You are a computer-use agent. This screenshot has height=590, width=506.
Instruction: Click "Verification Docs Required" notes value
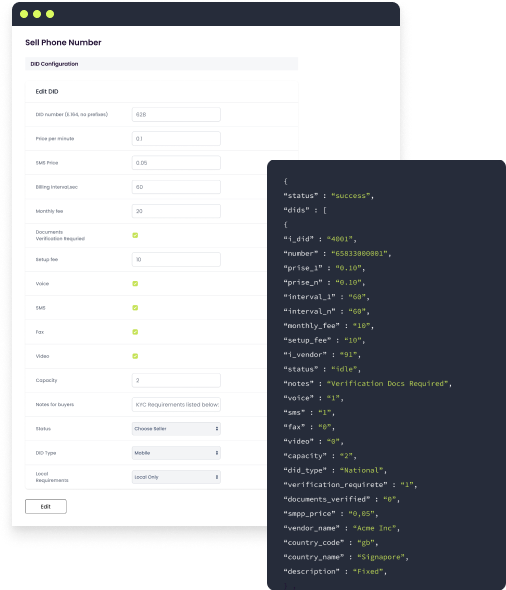pyautogui.click(x=387, y=383)
